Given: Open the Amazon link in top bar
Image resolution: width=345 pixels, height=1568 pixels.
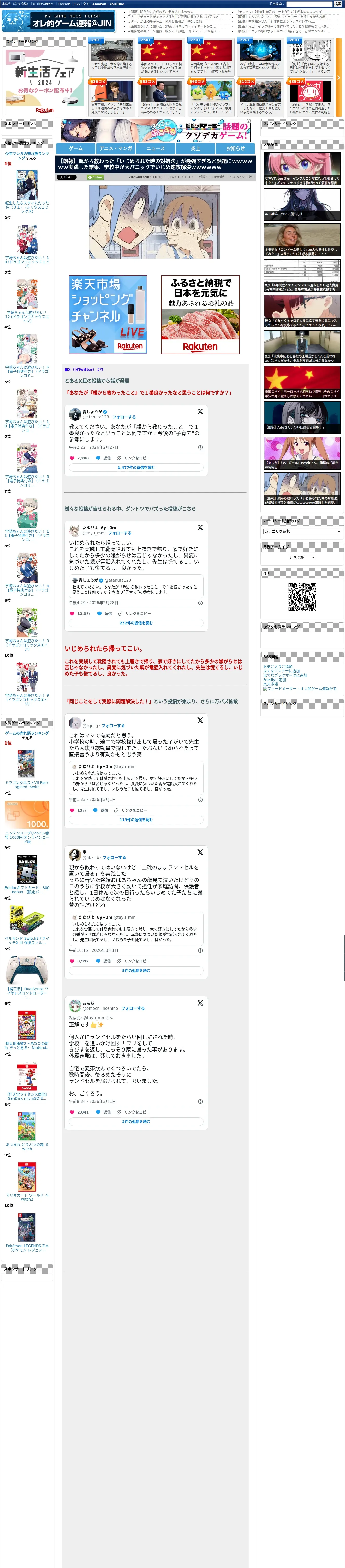Looking at the screenshot, I should pos(99,4).
